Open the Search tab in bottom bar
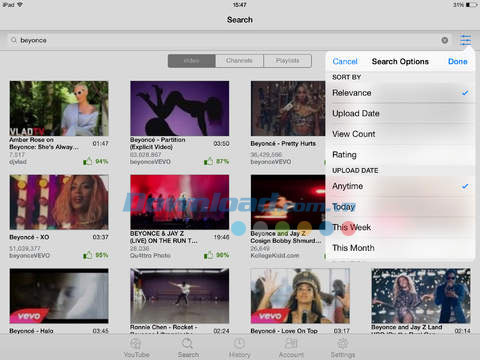 point(188,348)
